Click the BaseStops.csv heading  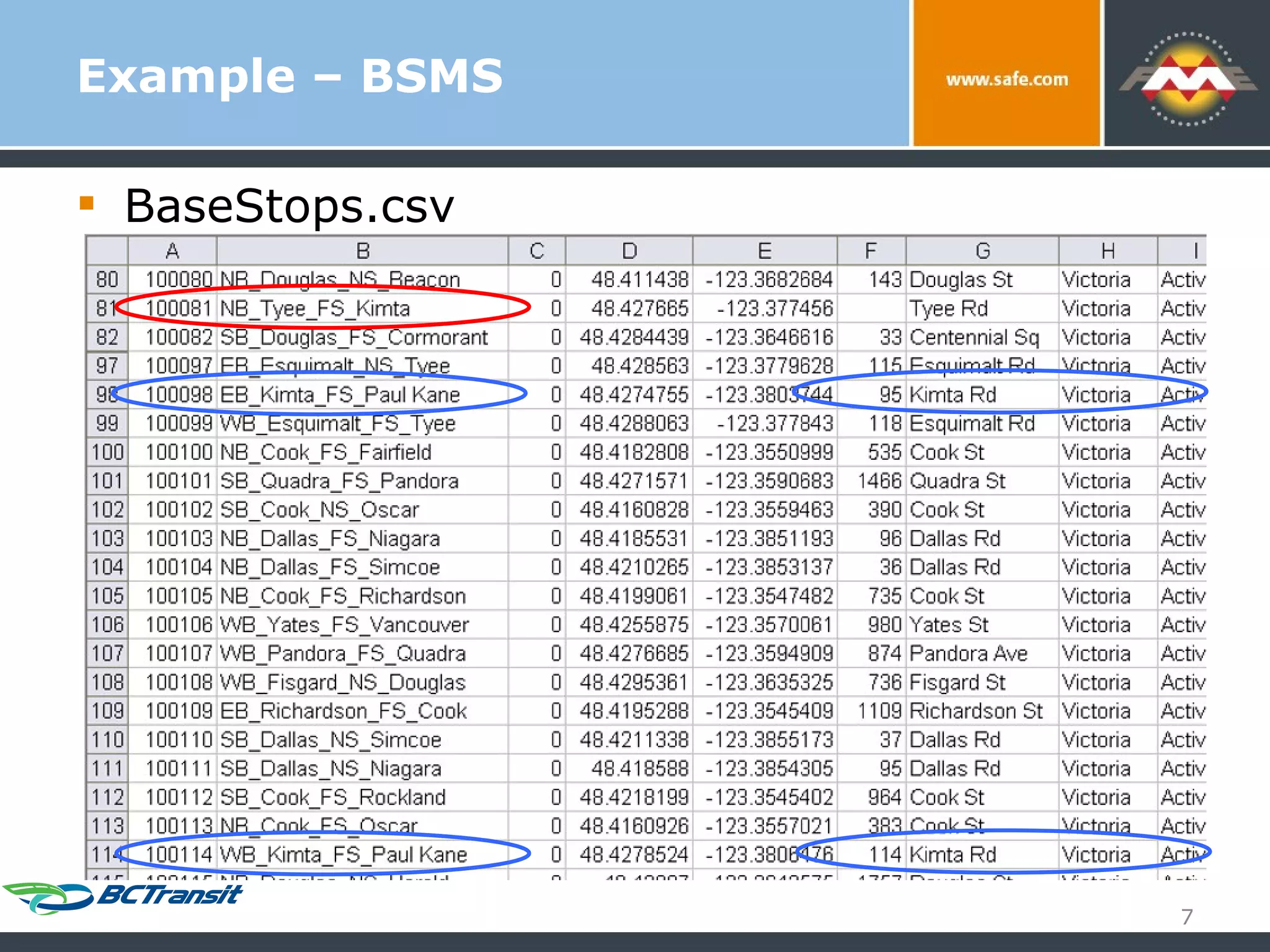[x=289, y=206]
